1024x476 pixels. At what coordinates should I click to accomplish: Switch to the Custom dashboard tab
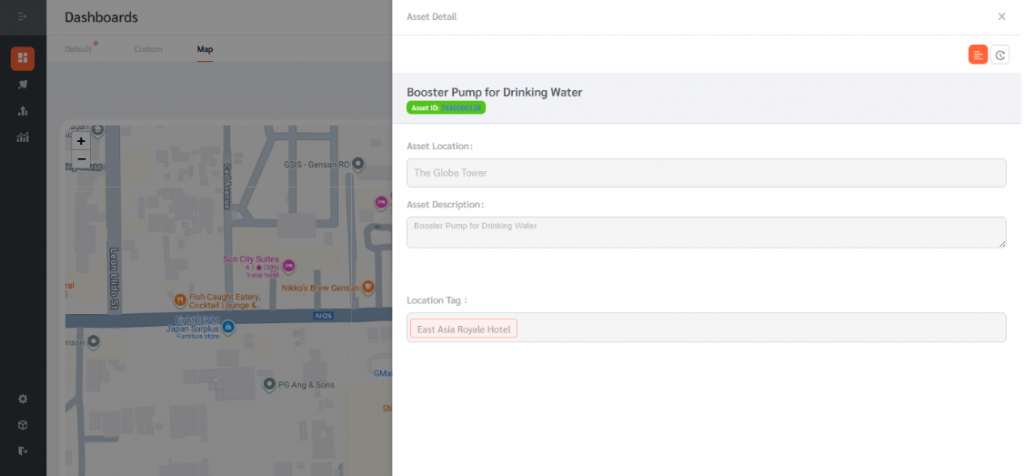pyautogui.click(x=148, y=50)
